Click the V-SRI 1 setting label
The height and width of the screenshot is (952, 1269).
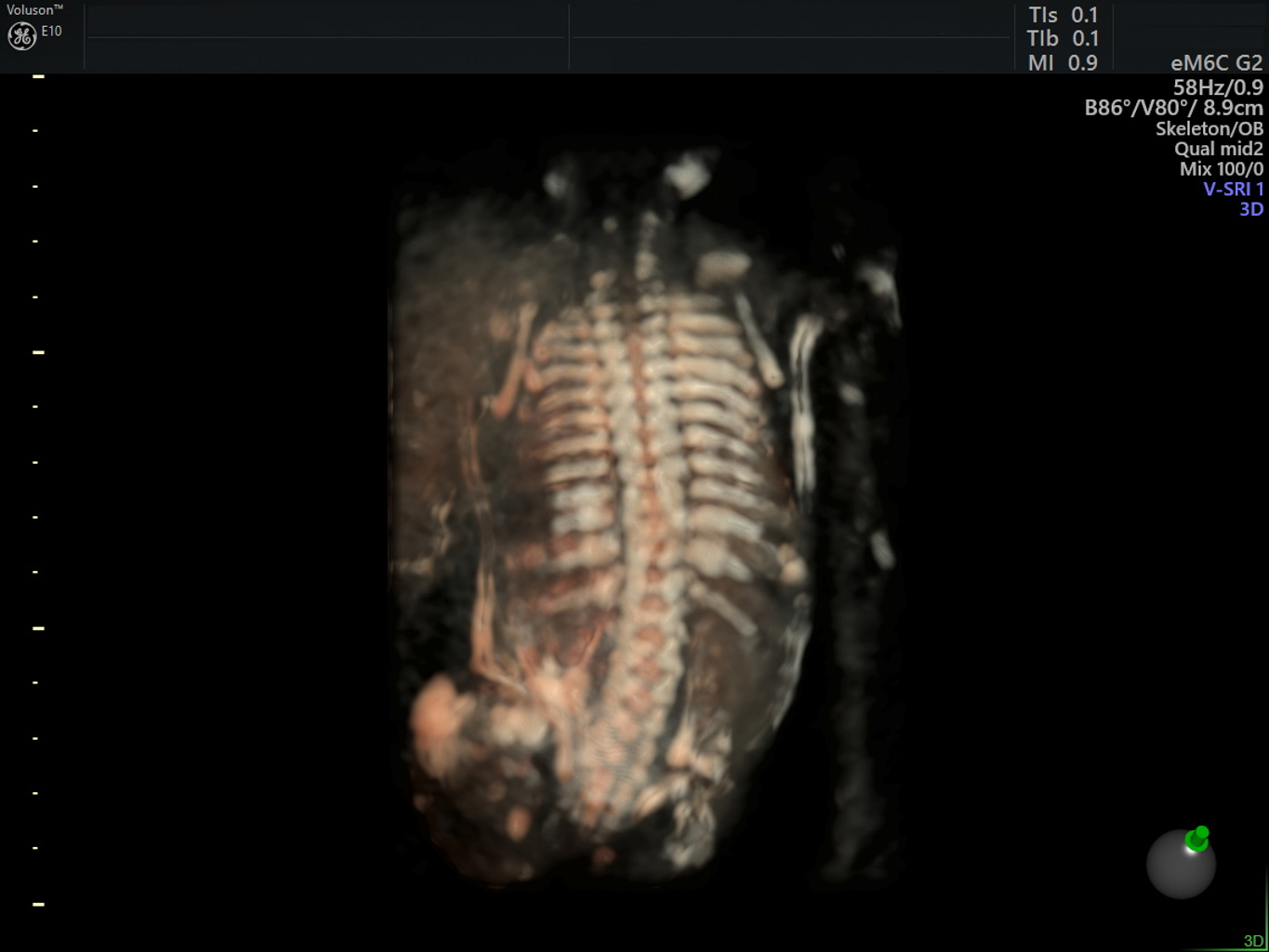[x=1234, y=189]
